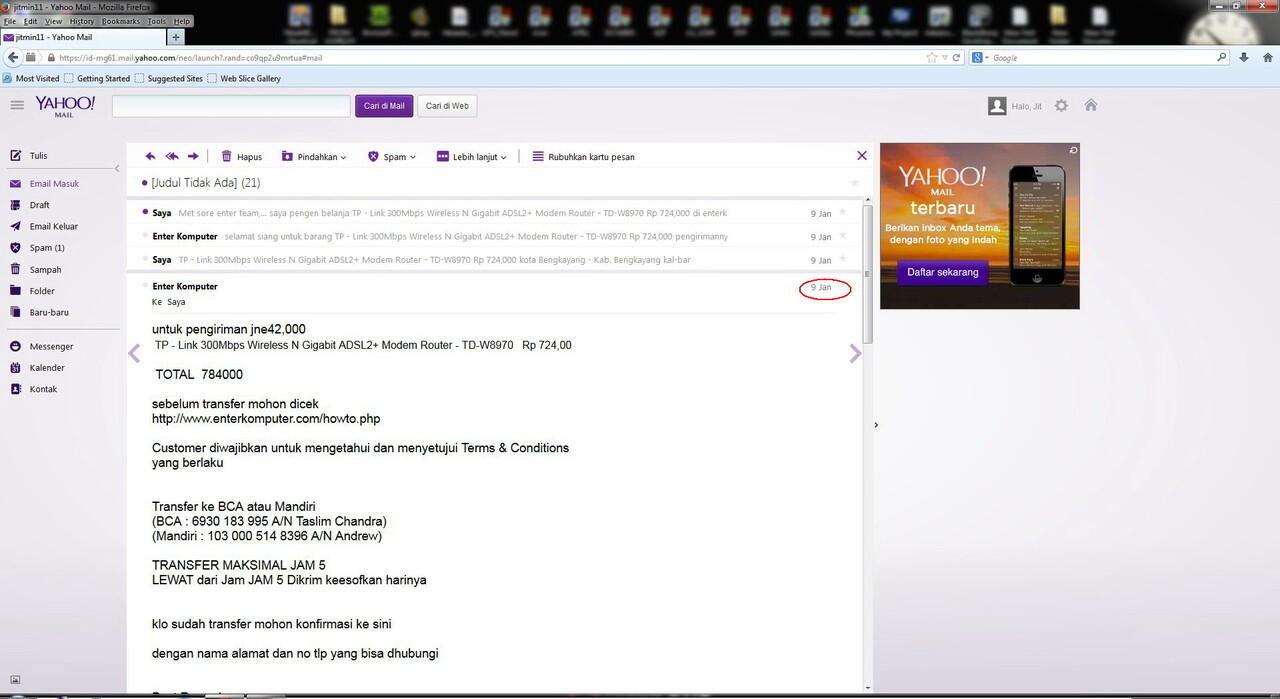
Task: Expand the Spam dropdown in toolbar
Action: tap(392, 157)
